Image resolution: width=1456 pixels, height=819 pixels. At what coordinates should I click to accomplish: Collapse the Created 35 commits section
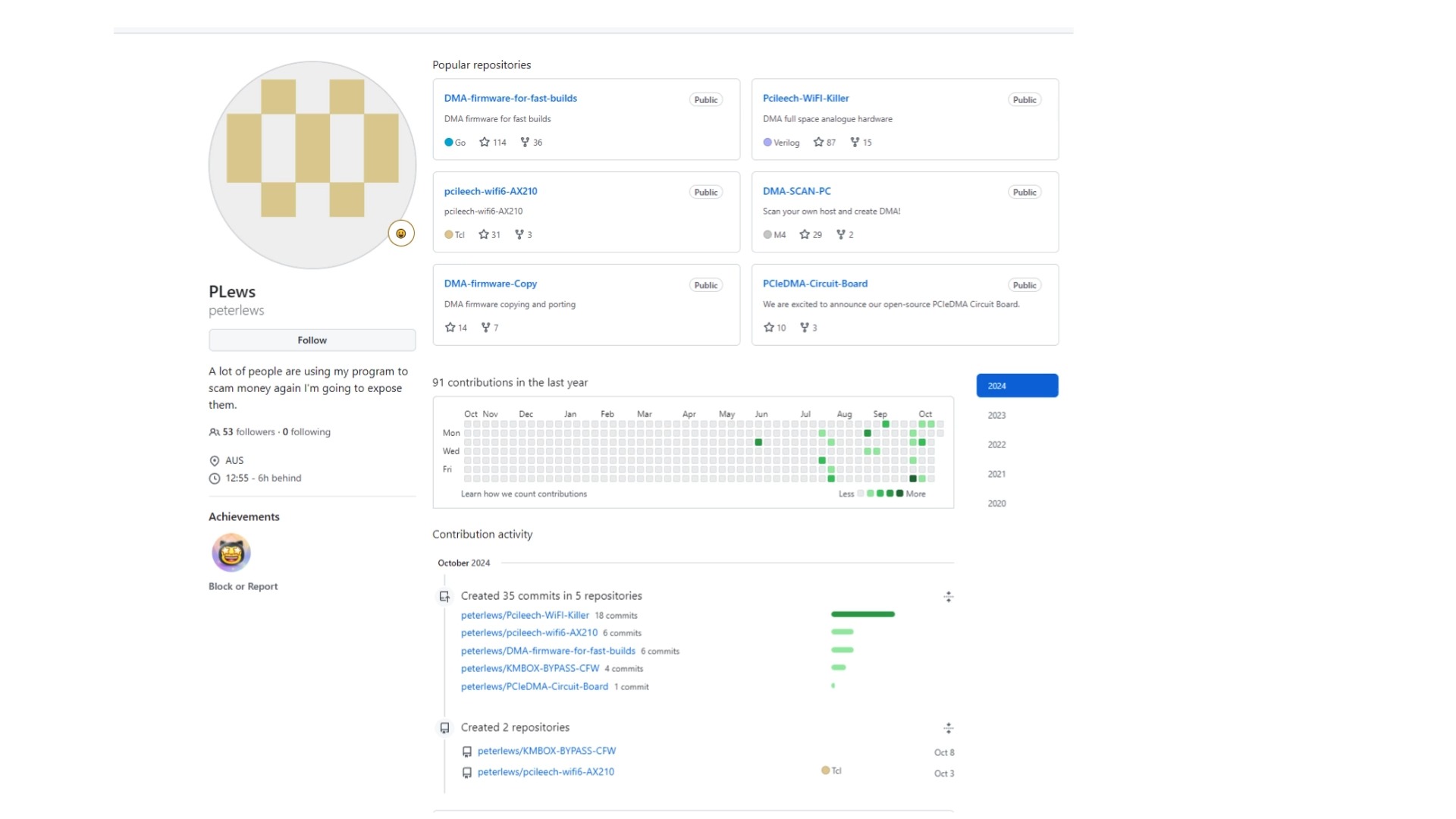coord(948,598)
